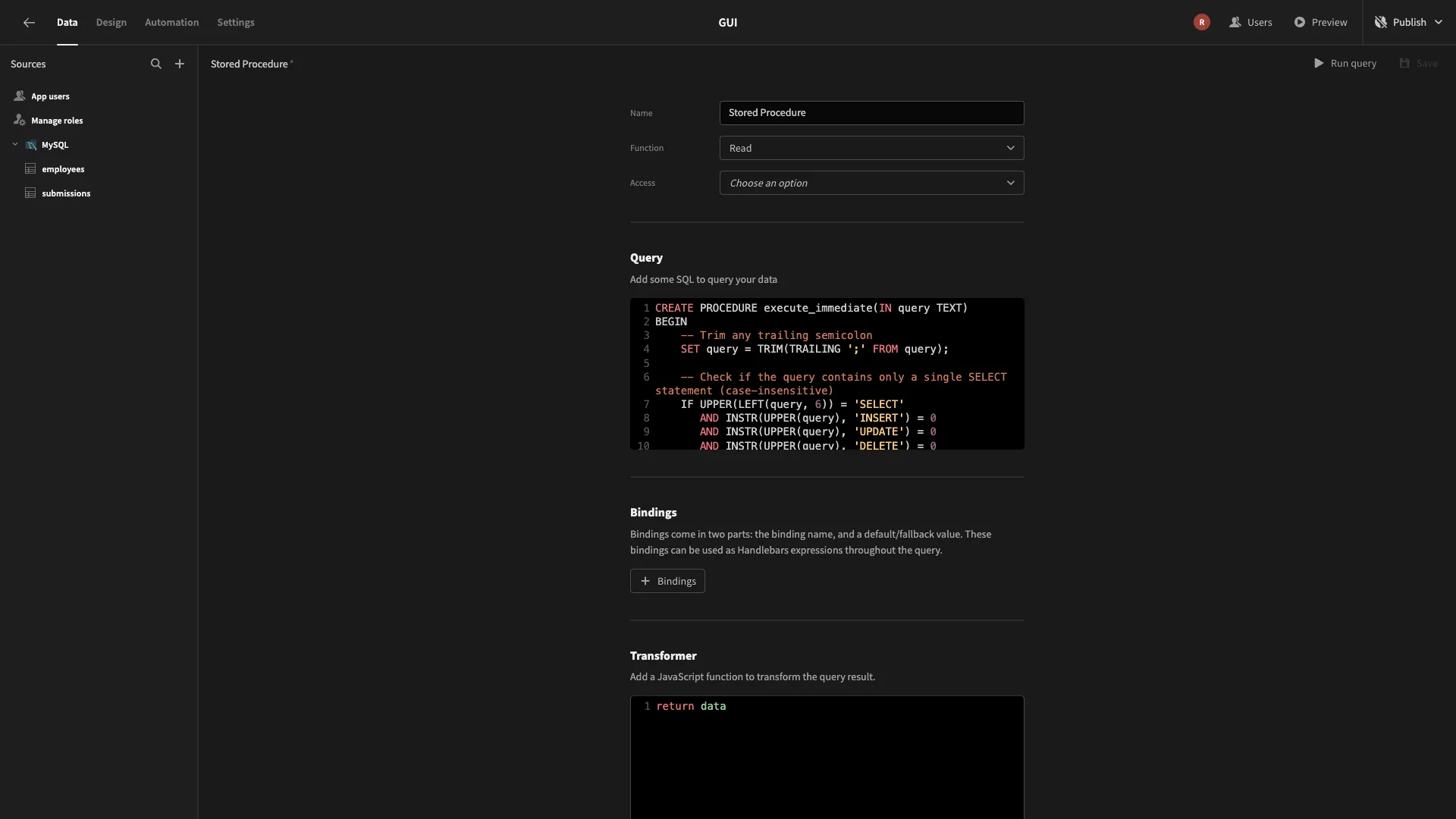Click the GUI app title
Screen dimensions: 1456x819
(728, 23)
